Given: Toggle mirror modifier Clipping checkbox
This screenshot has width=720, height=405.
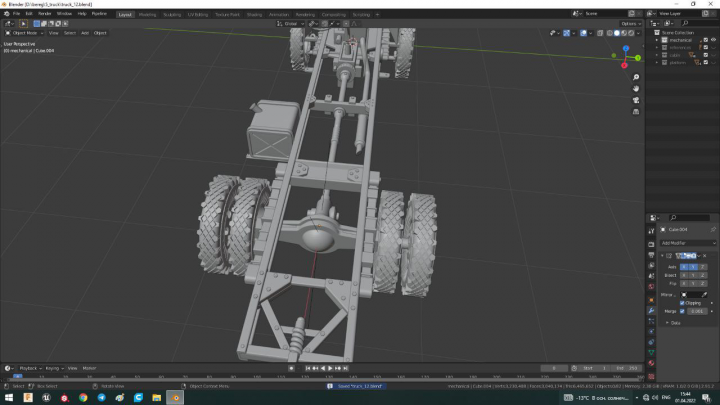Looking at the screenshot, I should pos(682,303).
